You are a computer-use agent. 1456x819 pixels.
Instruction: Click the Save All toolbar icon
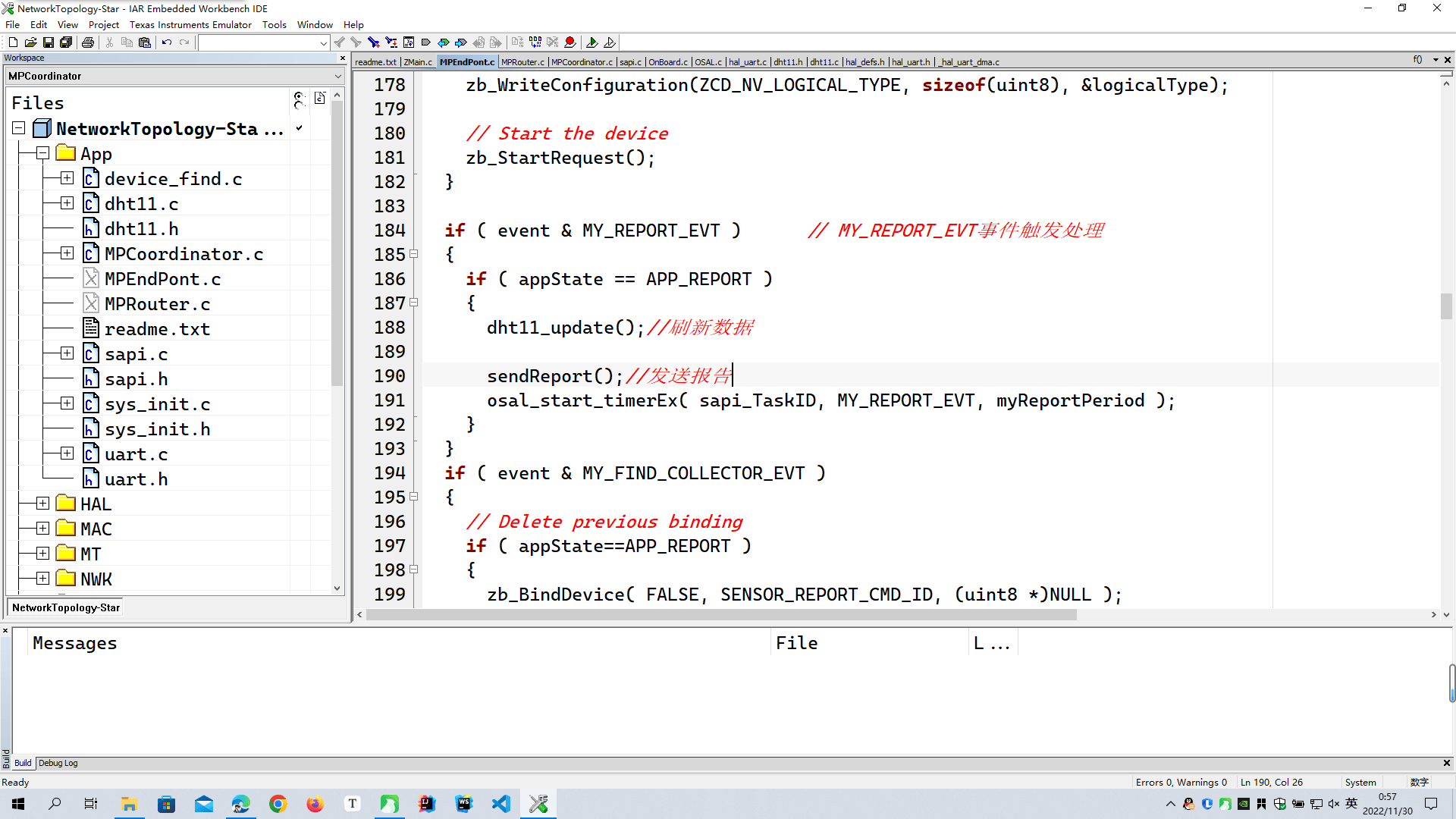click(x=66, y=42)
